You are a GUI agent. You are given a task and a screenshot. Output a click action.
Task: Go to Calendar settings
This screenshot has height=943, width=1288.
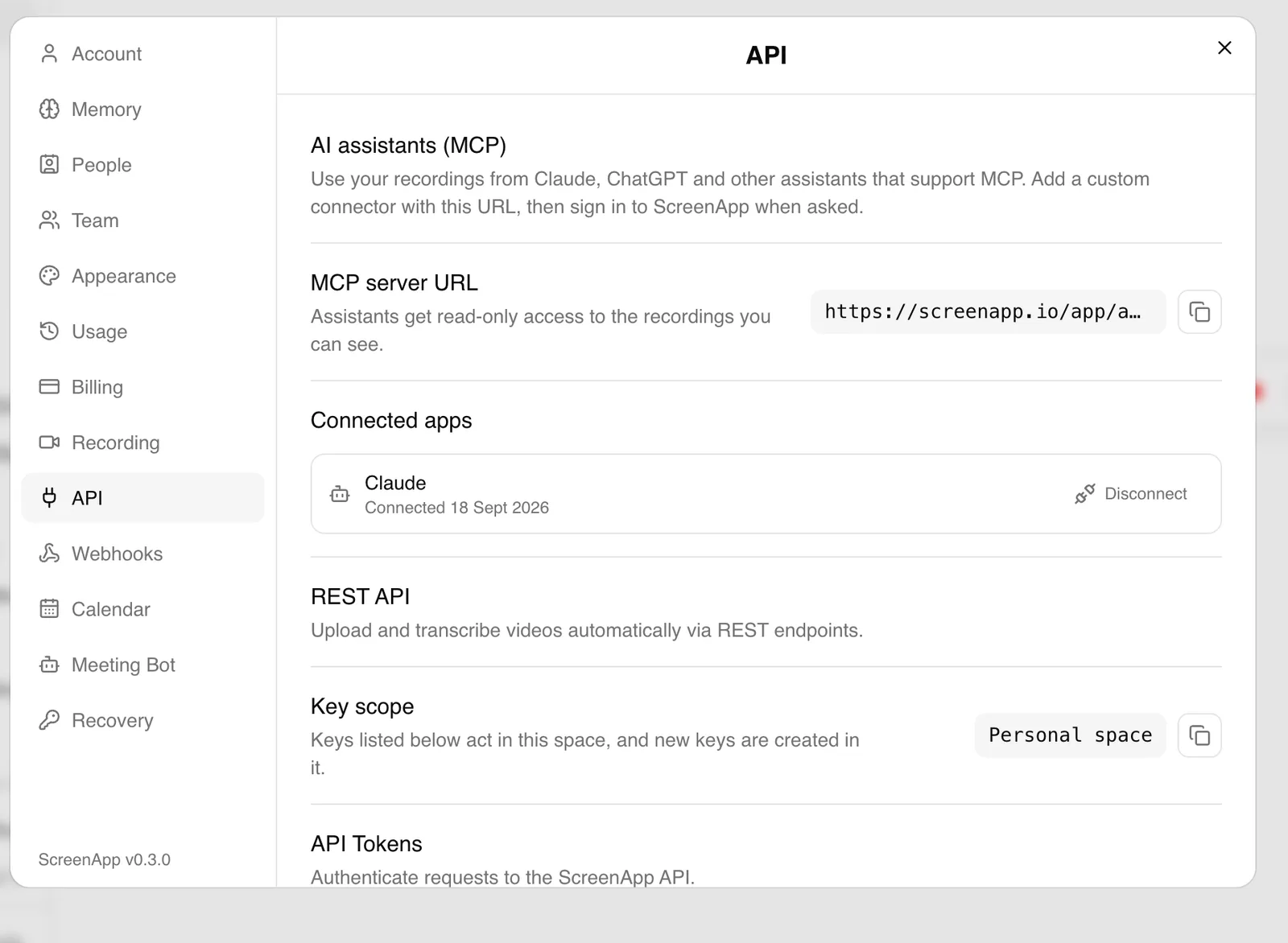tap(142, 609)
